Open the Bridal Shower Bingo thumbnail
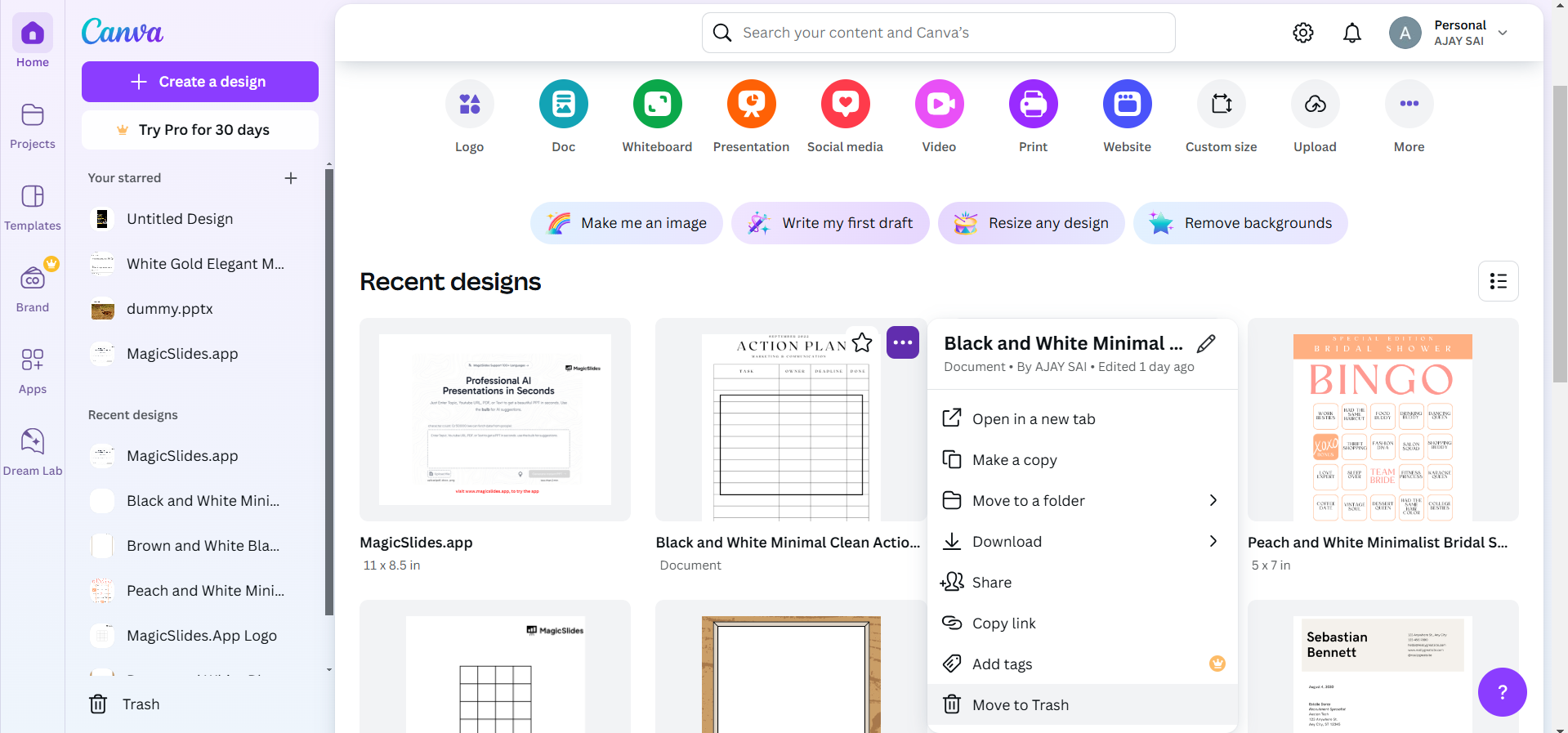This screenshot has height=733, width=1568. click(x=1383, y=419)
